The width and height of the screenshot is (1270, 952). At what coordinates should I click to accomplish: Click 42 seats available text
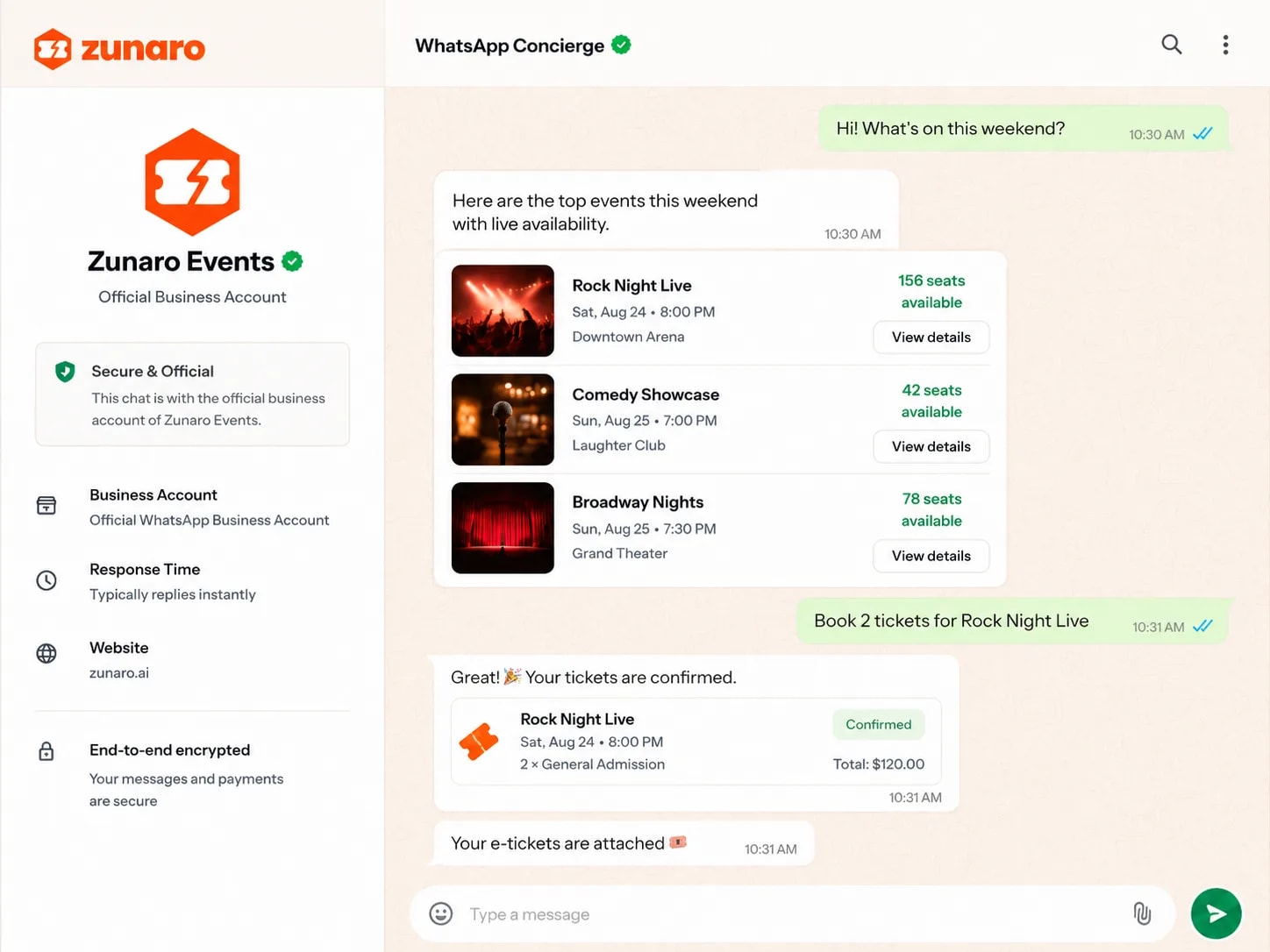(931, 401)
